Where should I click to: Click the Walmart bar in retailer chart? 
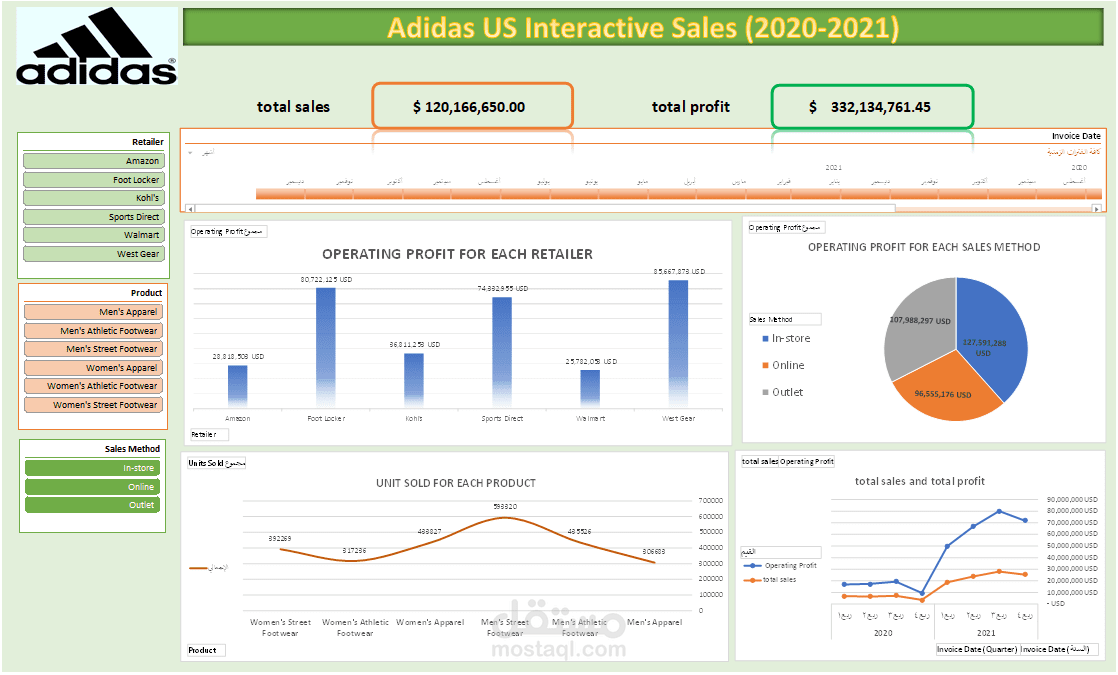(x=590, y=388)
